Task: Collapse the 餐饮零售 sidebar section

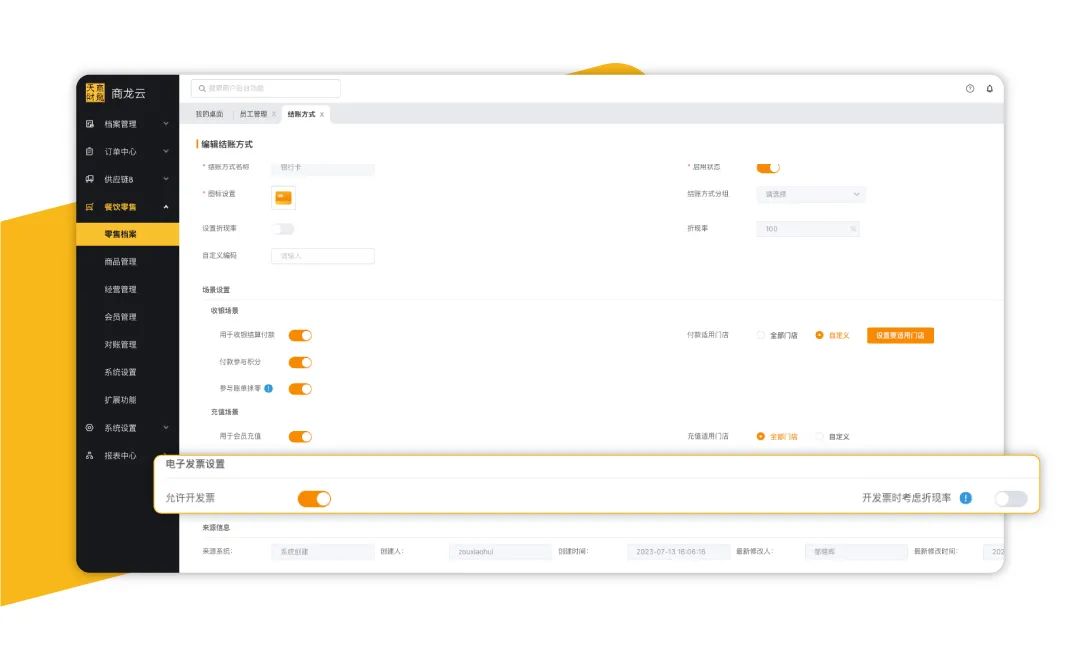Action: (x=165, y=207)
